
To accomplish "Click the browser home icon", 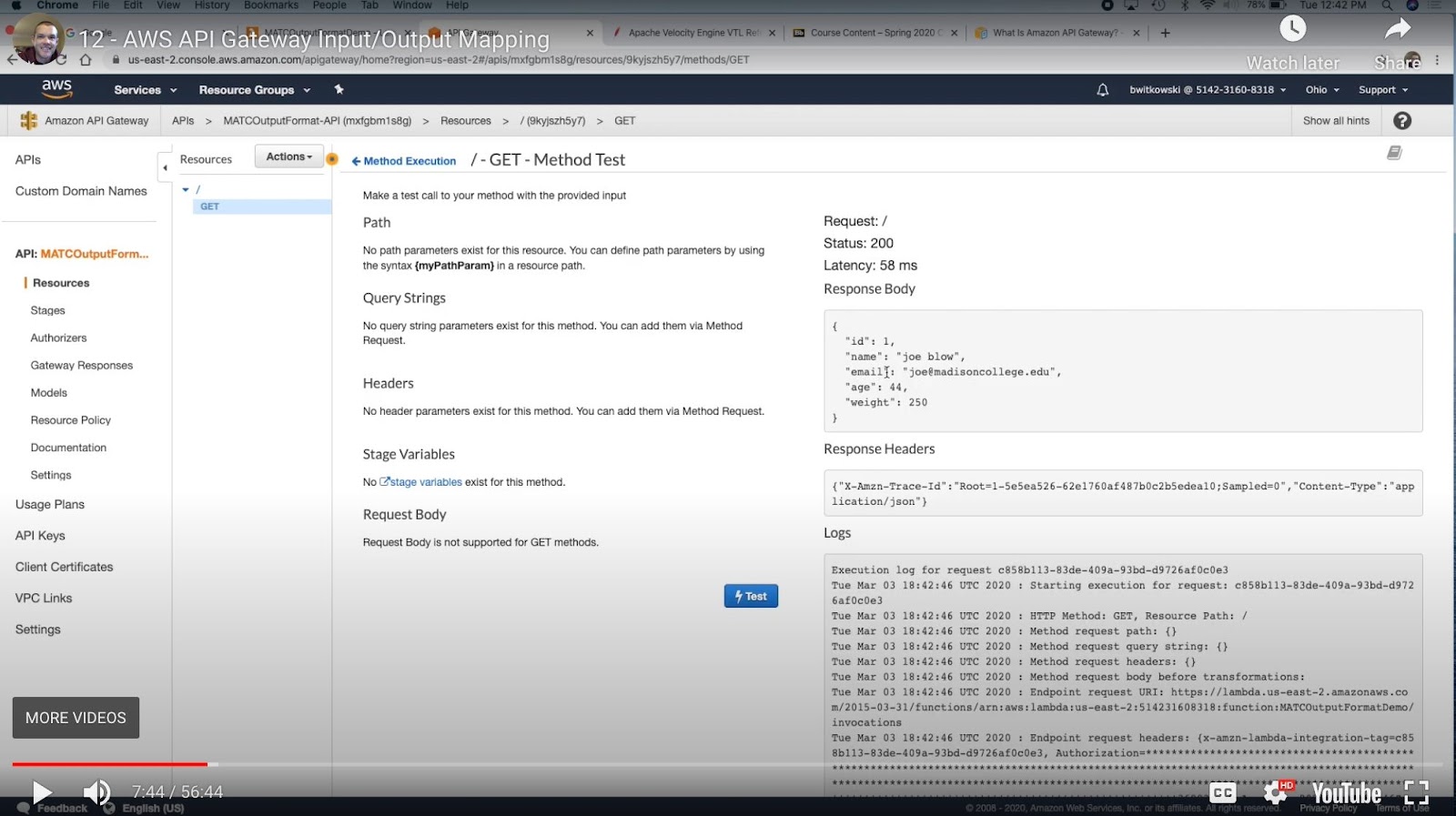I will click(x=86, y=60).
